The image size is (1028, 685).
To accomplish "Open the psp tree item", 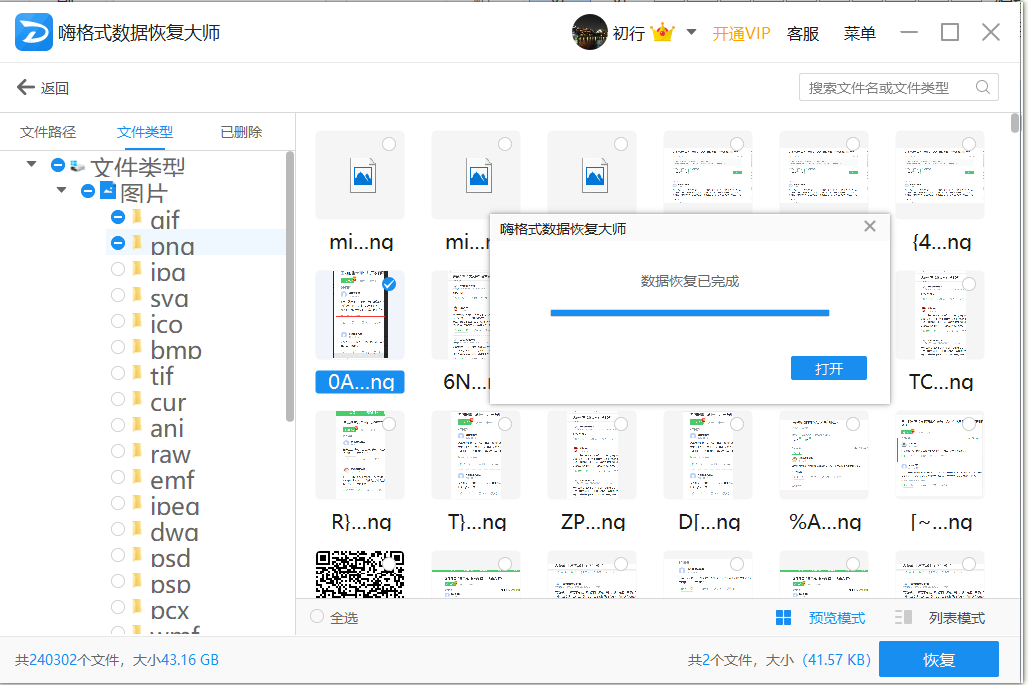I will [x=170, y=584].
